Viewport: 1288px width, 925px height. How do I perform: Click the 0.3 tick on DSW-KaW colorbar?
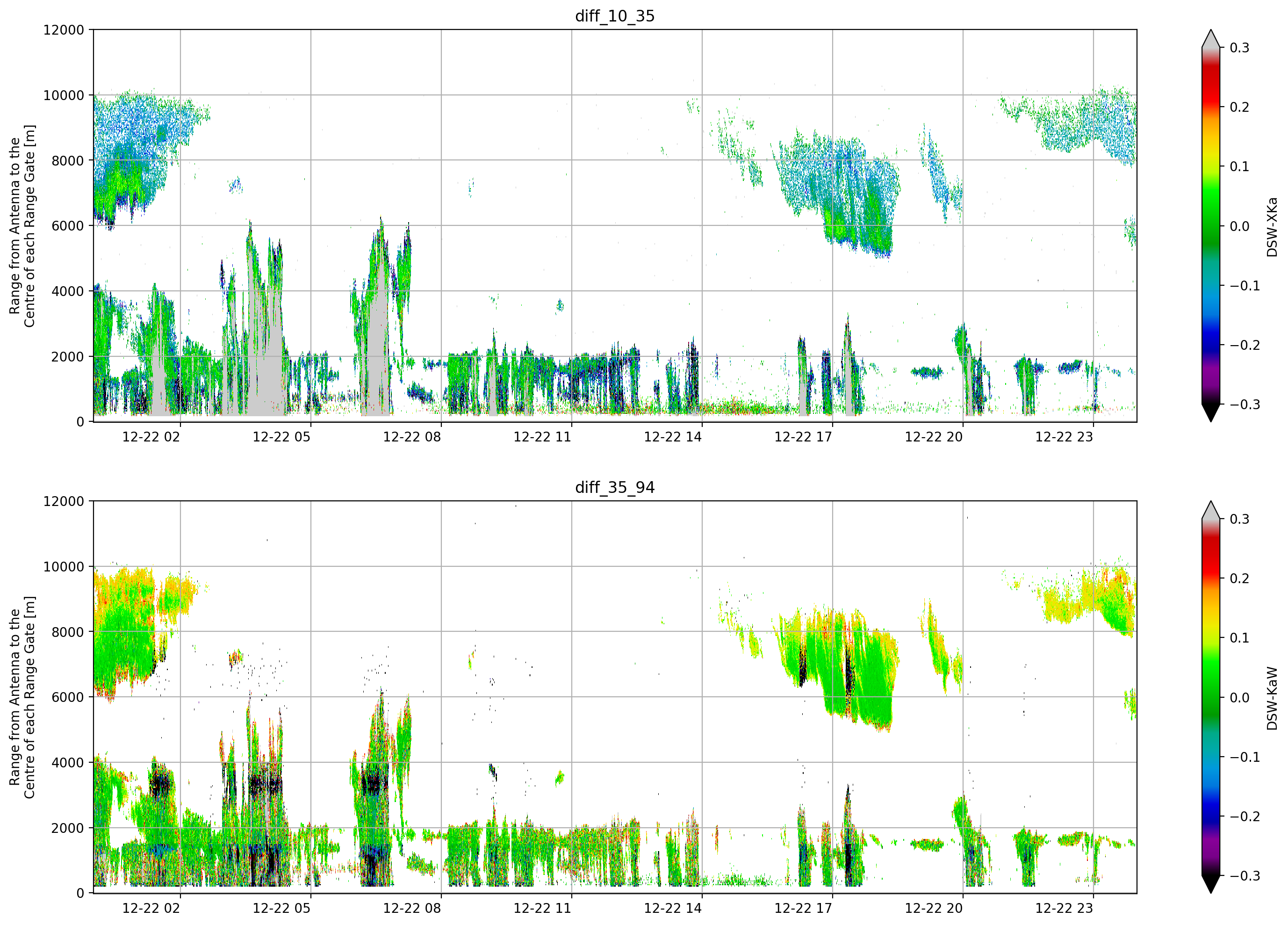point(1240,519)
